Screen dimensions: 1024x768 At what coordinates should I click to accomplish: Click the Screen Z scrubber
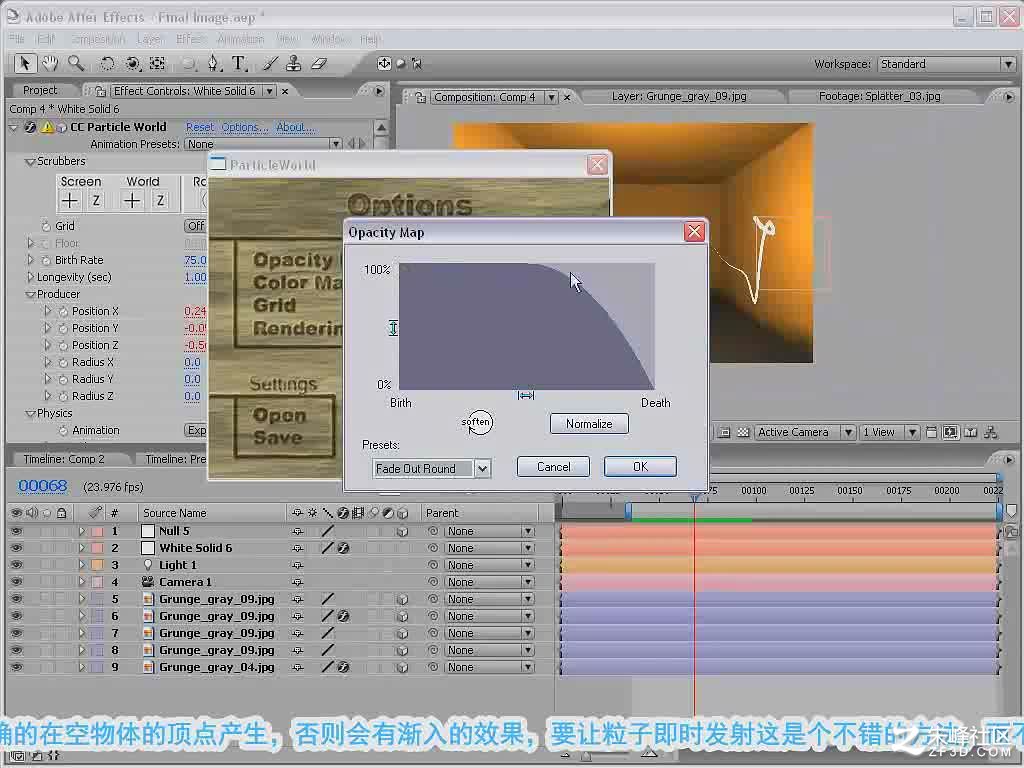(x=96, y=200)
